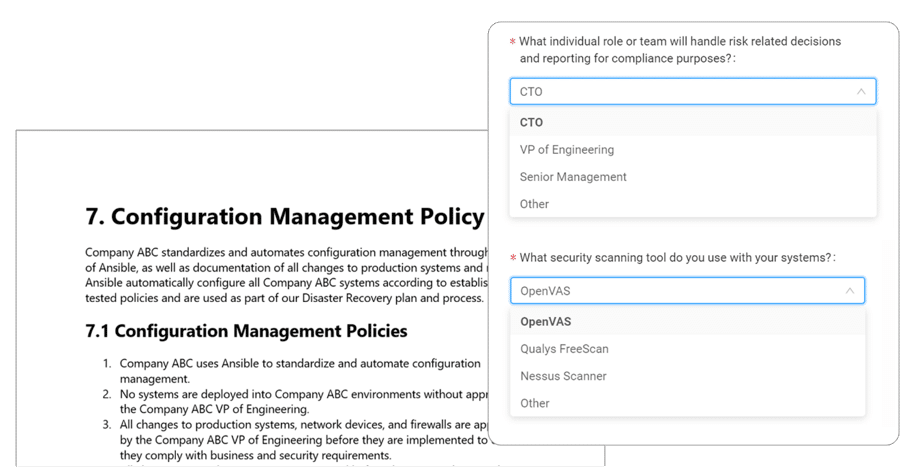Select Other in the scanning tool list
The height and width of the screenshot is (467, 915).
(x=687, y=403)
